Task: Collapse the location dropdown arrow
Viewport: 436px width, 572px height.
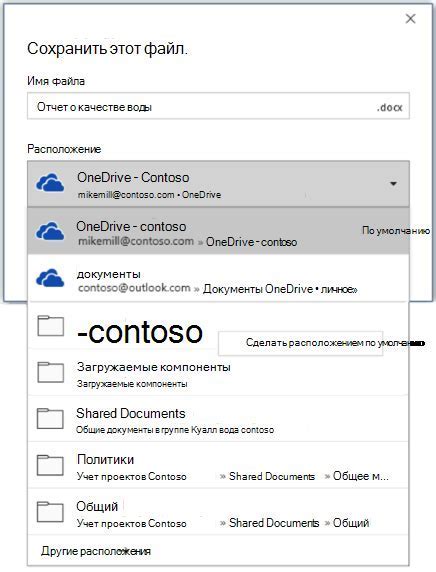Action: [393, 183]
